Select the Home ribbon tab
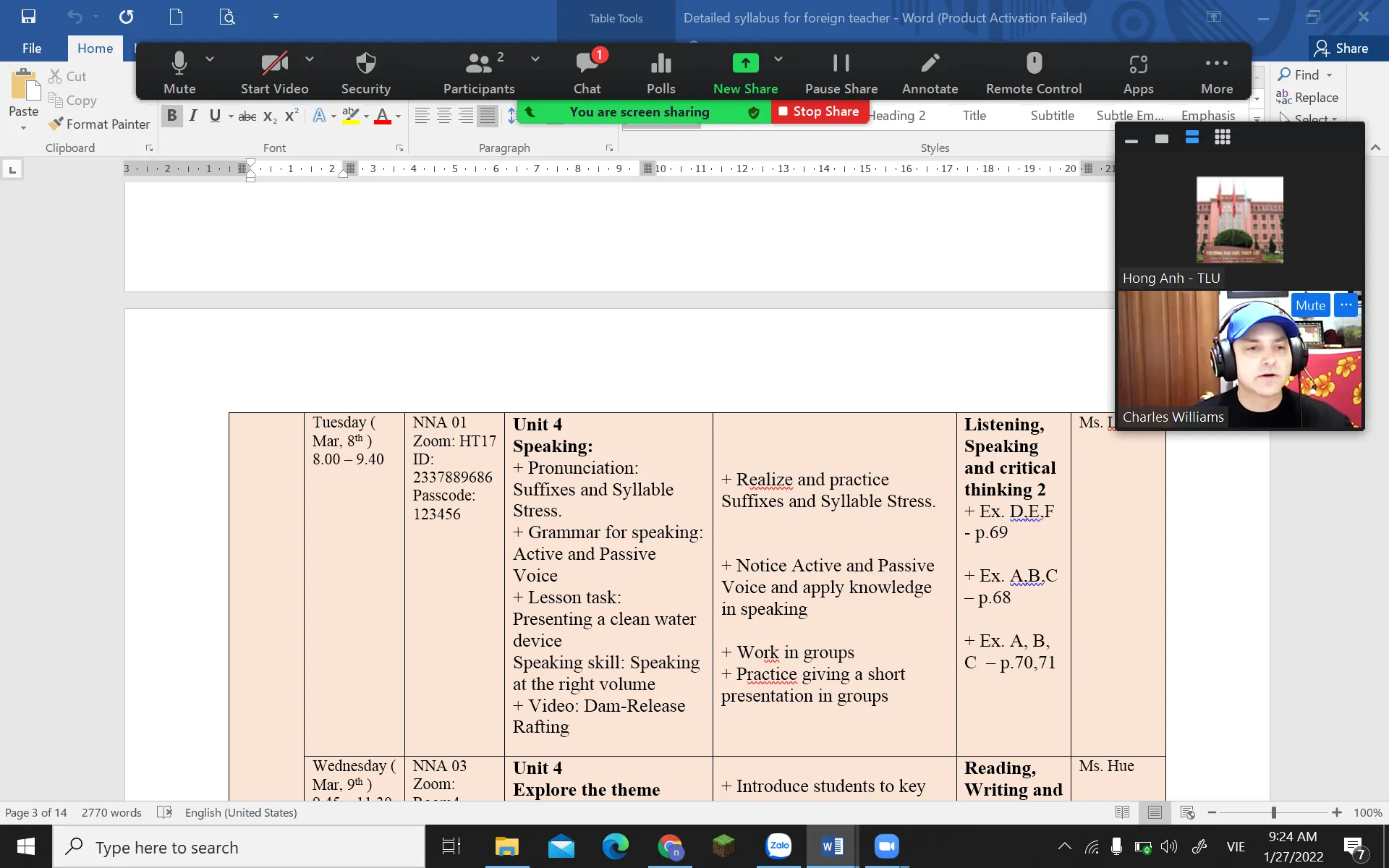Screen dimensions: 1389x868 click(x=95, y=48)
